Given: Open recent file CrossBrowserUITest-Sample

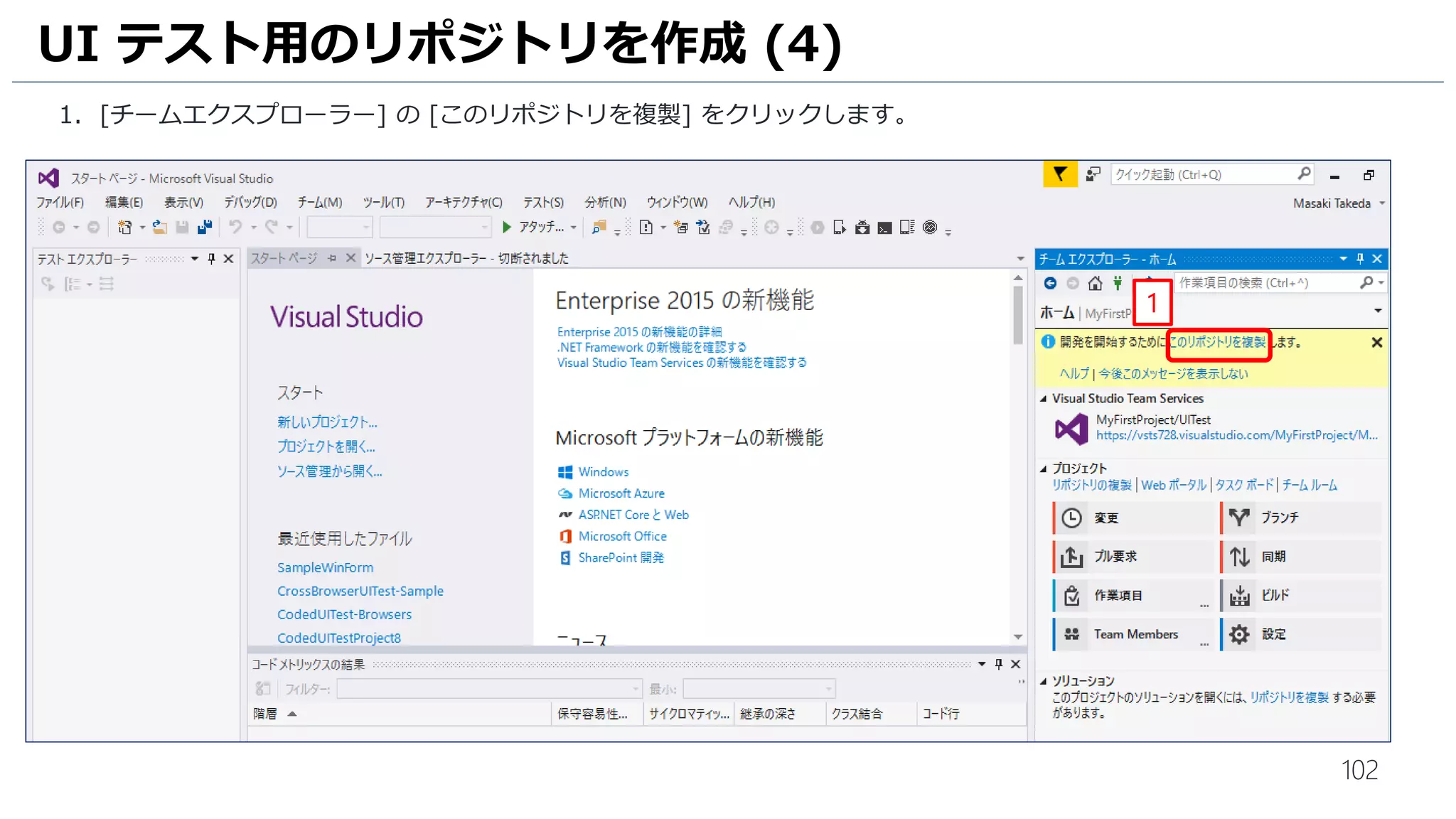Looking at the screenshot, I should [x=360, y=591].
